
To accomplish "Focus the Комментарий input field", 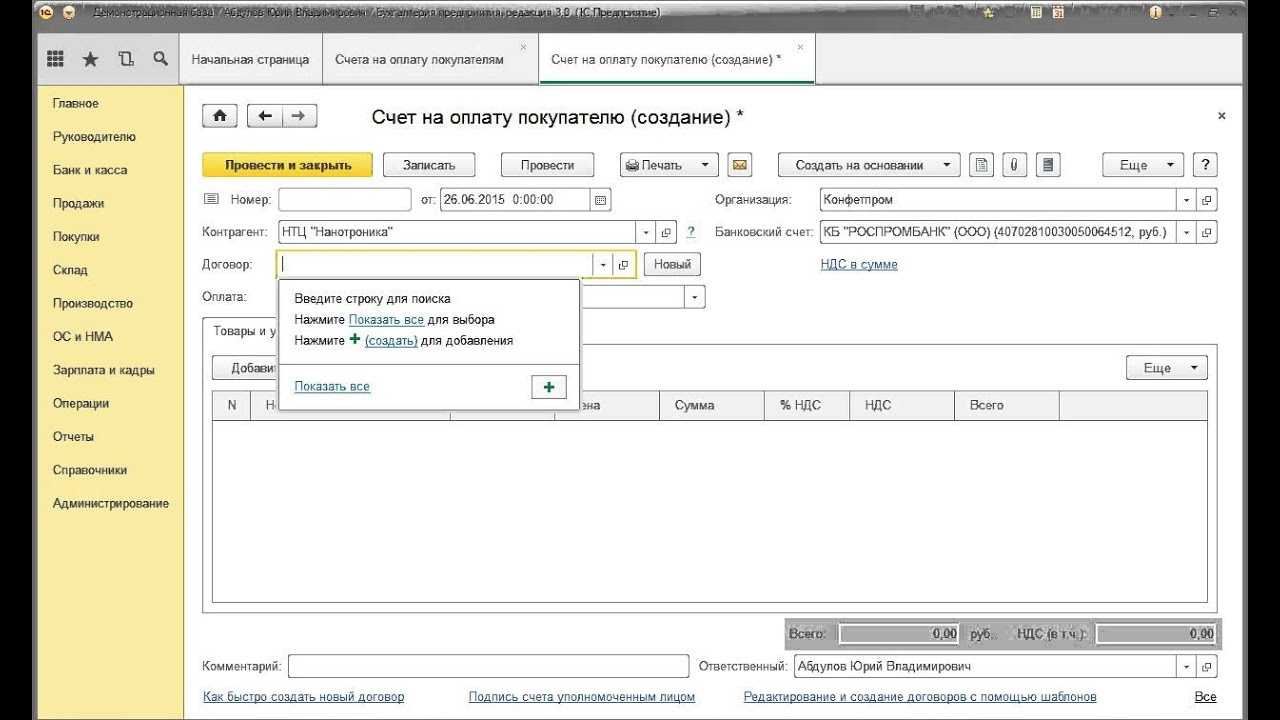I will coord(489,666).
